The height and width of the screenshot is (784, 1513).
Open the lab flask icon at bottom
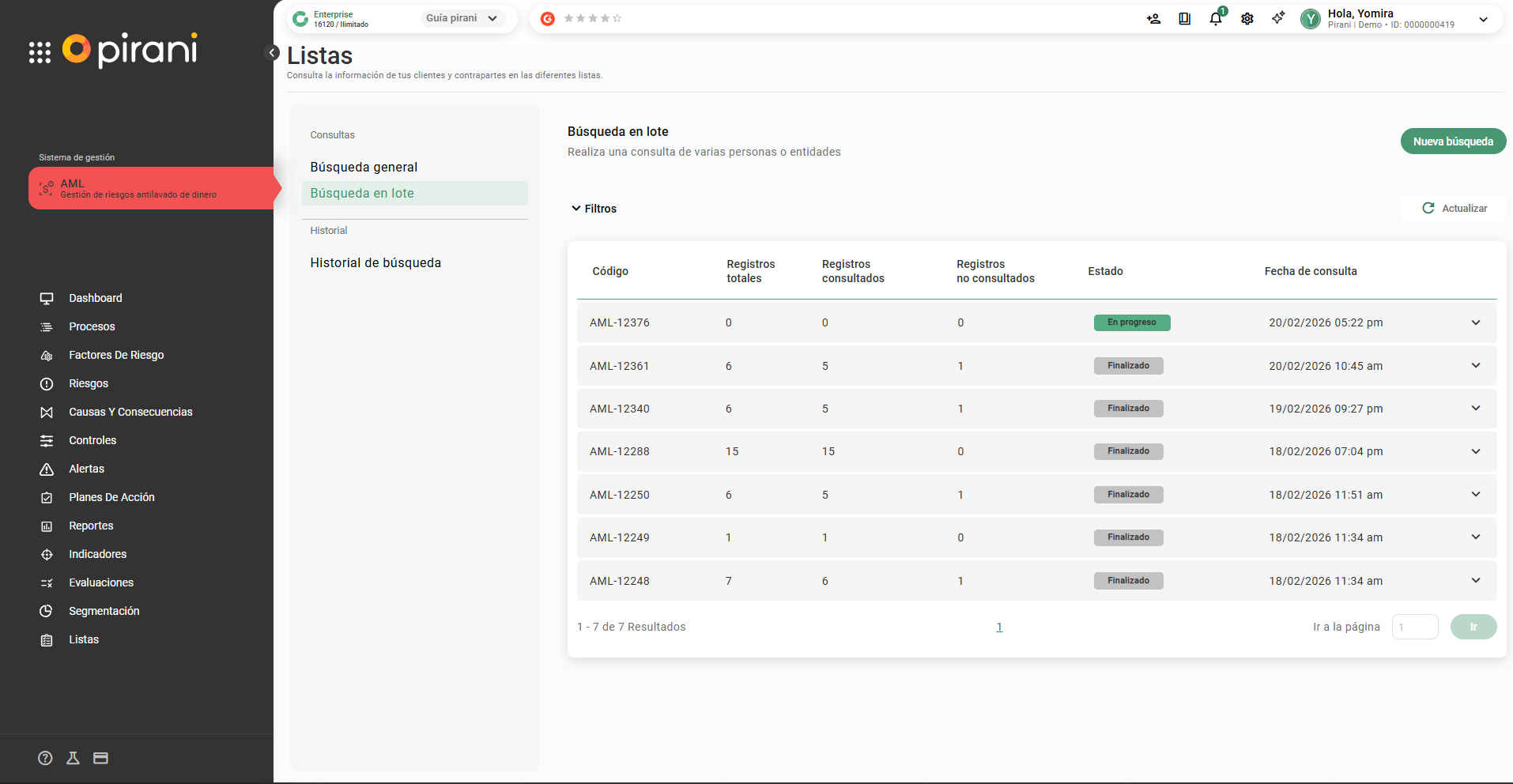click(73, 758)
